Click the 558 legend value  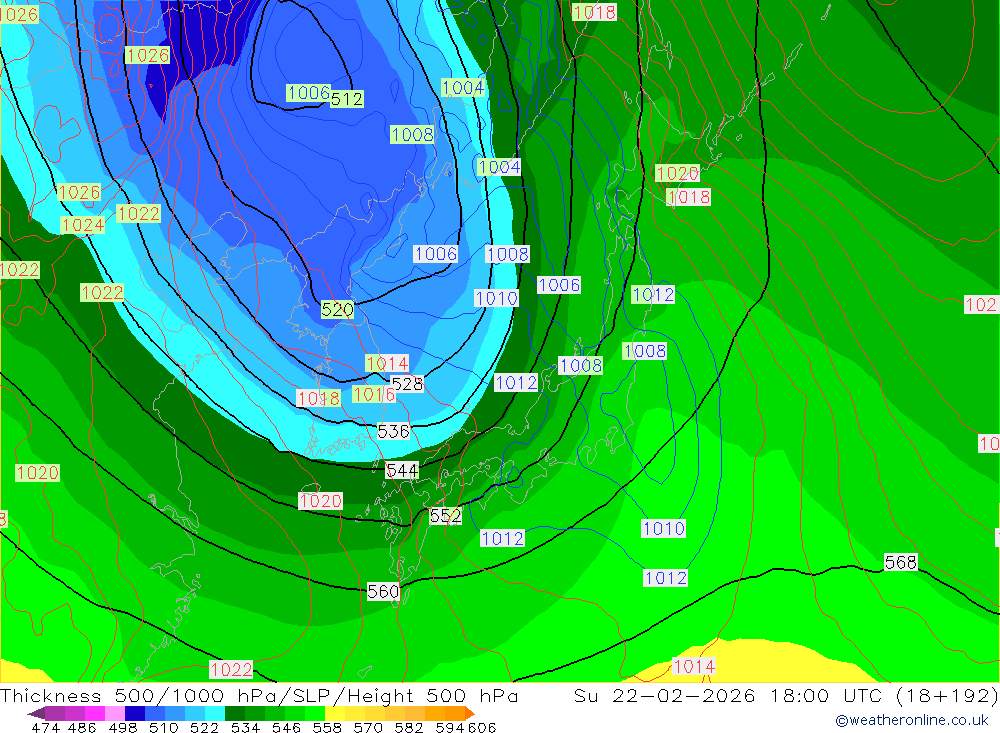pyautogui.click(x=327, y=727)
